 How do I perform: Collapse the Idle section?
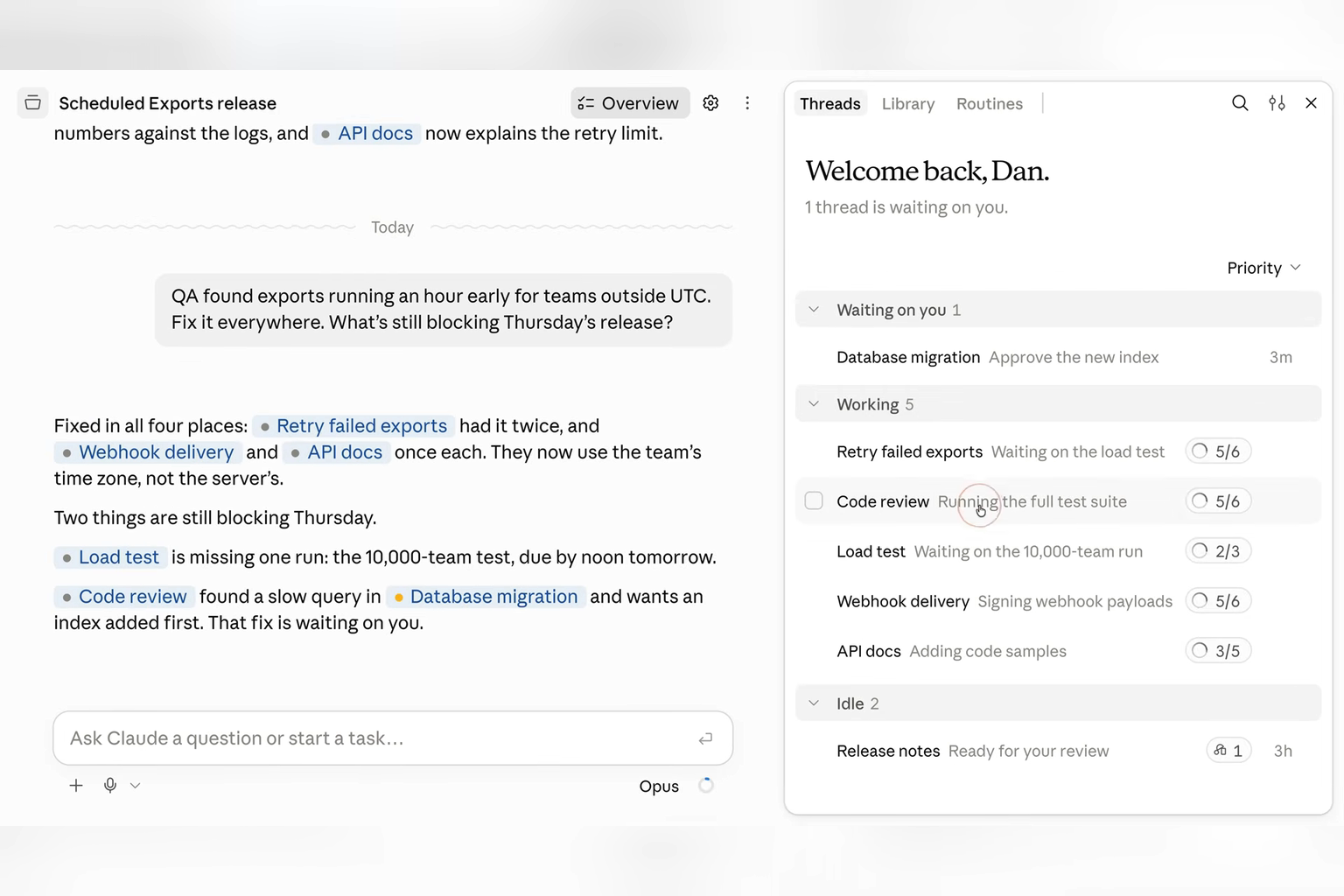click(814, 703)
